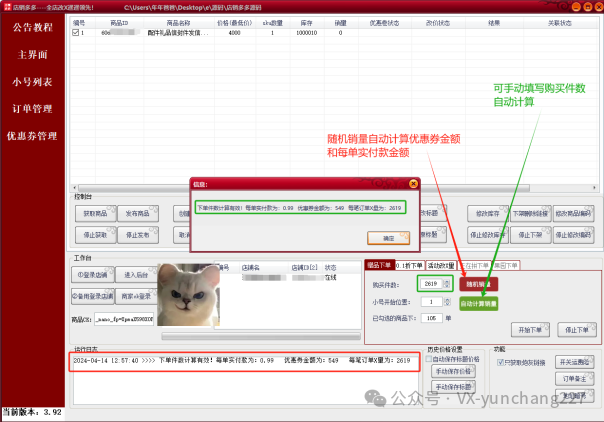Open 小号列表 from the sidebar

32,82
